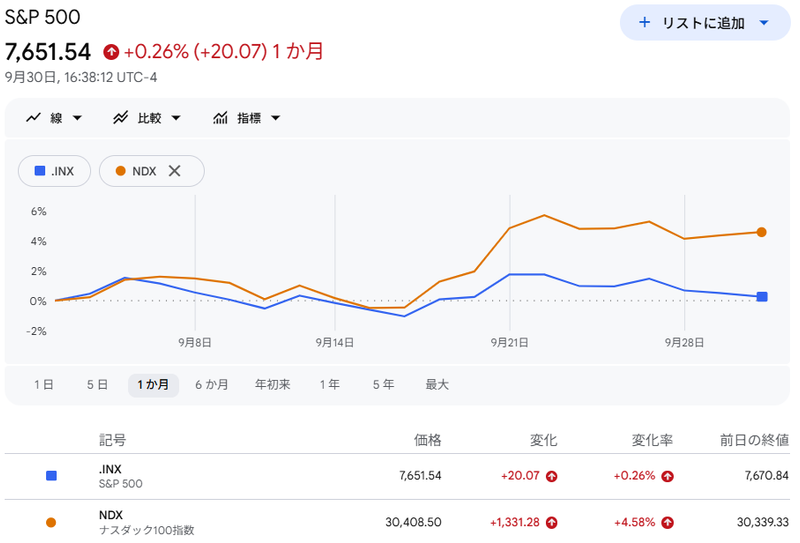Click the .INX symbol in table

pyautogui.click(x=110, y=469)
